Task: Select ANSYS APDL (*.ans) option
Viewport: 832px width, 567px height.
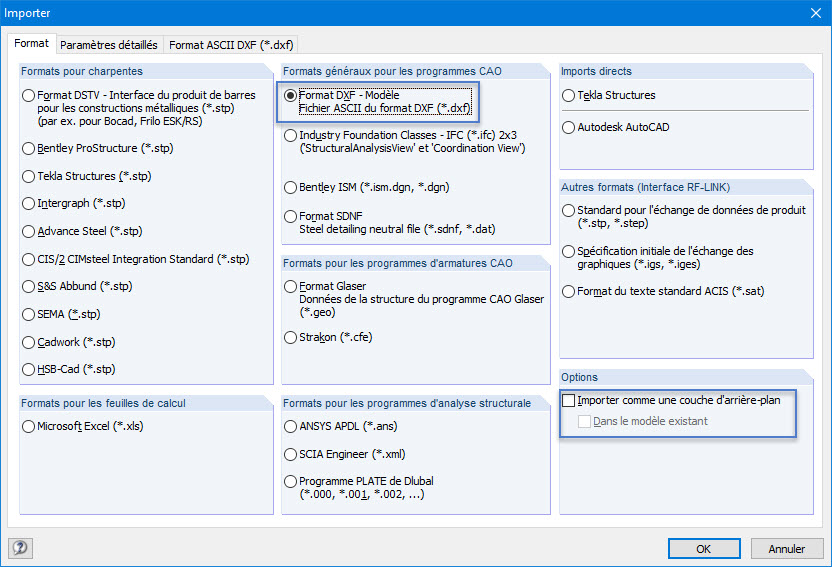Action: [290, 426]
